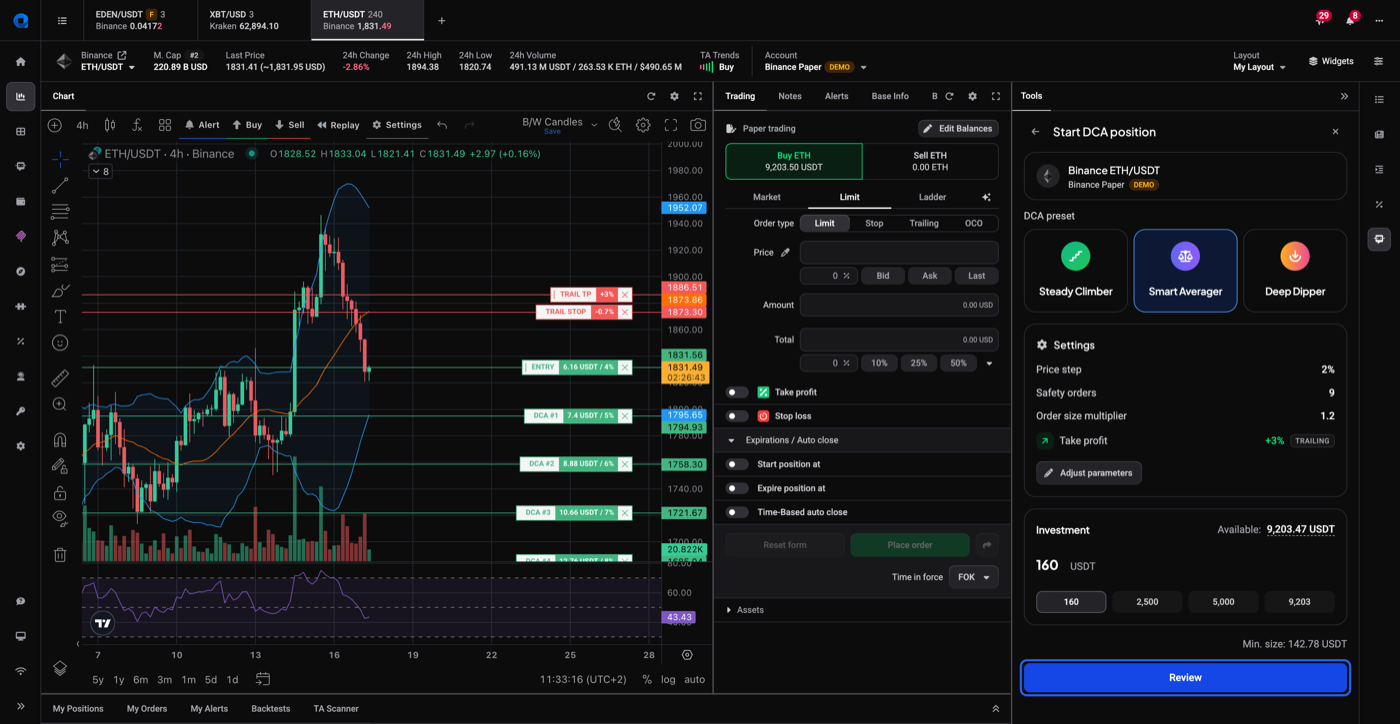Open the XBT/USD Kraken tab
This screenshot has height=724, width=1400.
coord(254,20)
